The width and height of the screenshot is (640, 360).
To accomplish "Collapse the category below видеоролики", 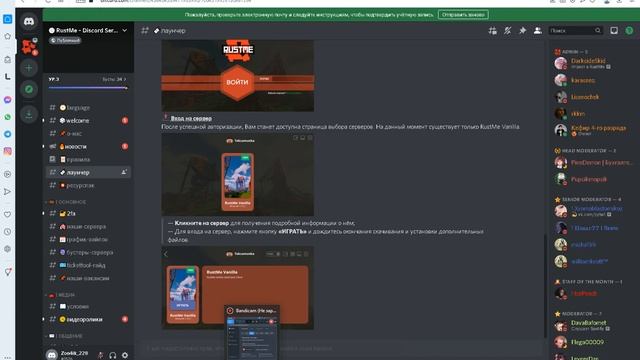I will [64, 336].
